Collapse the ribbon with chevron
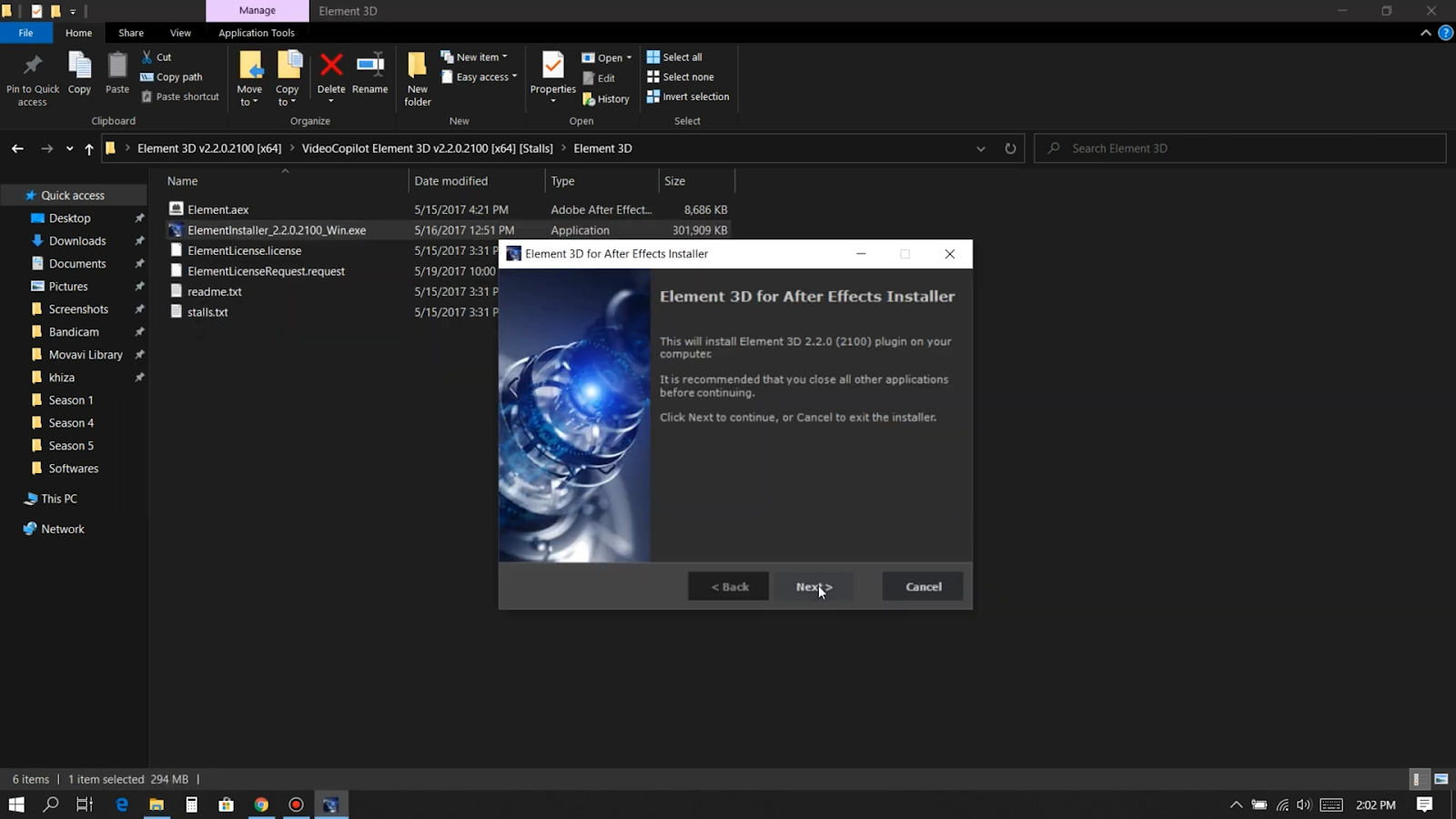The height and width of the screenshot is (819, 1456). pos(1425,33)
